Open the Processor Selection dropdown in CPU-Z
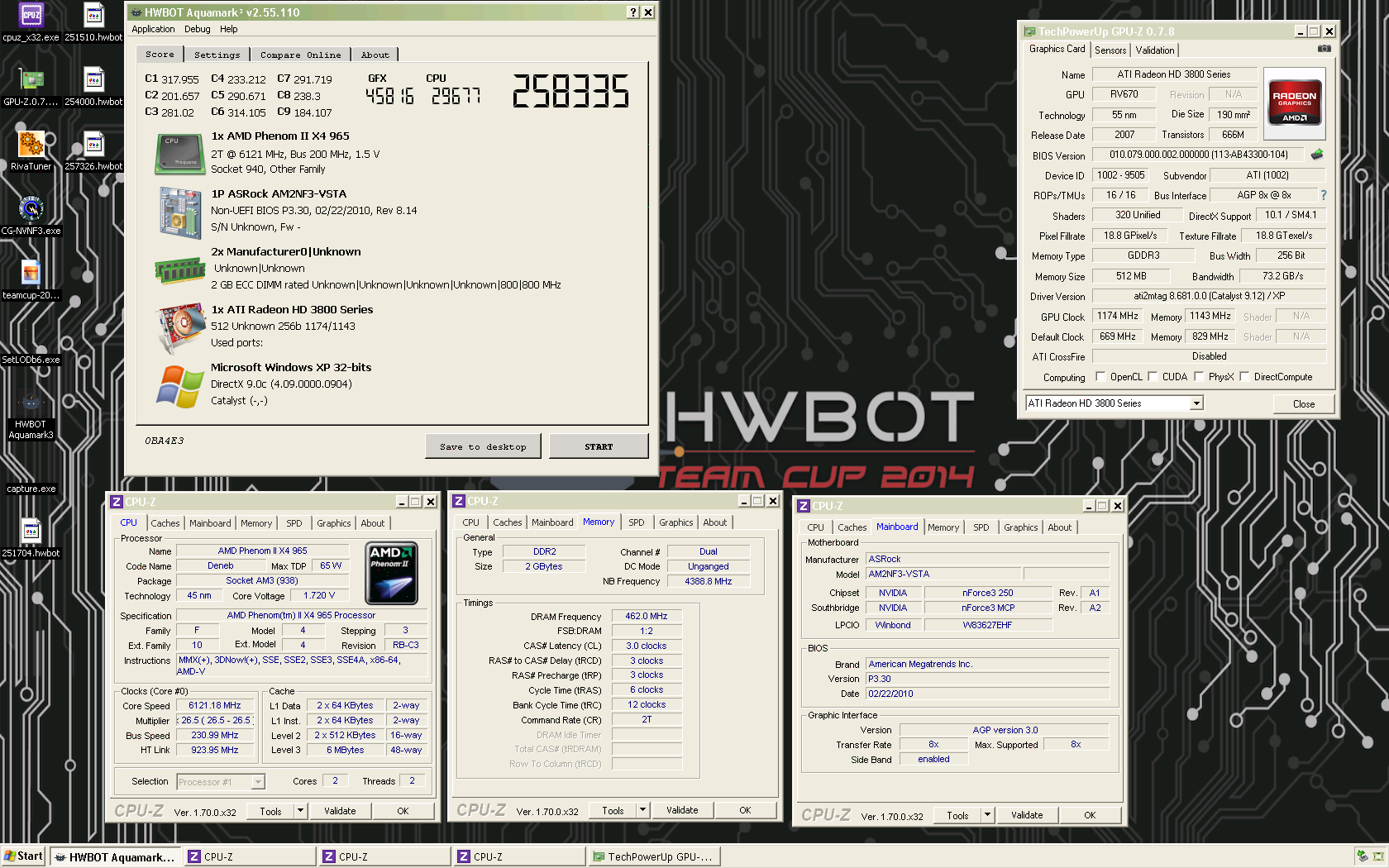This screenshot has height=868, width=1389. (x=258, y=781)
